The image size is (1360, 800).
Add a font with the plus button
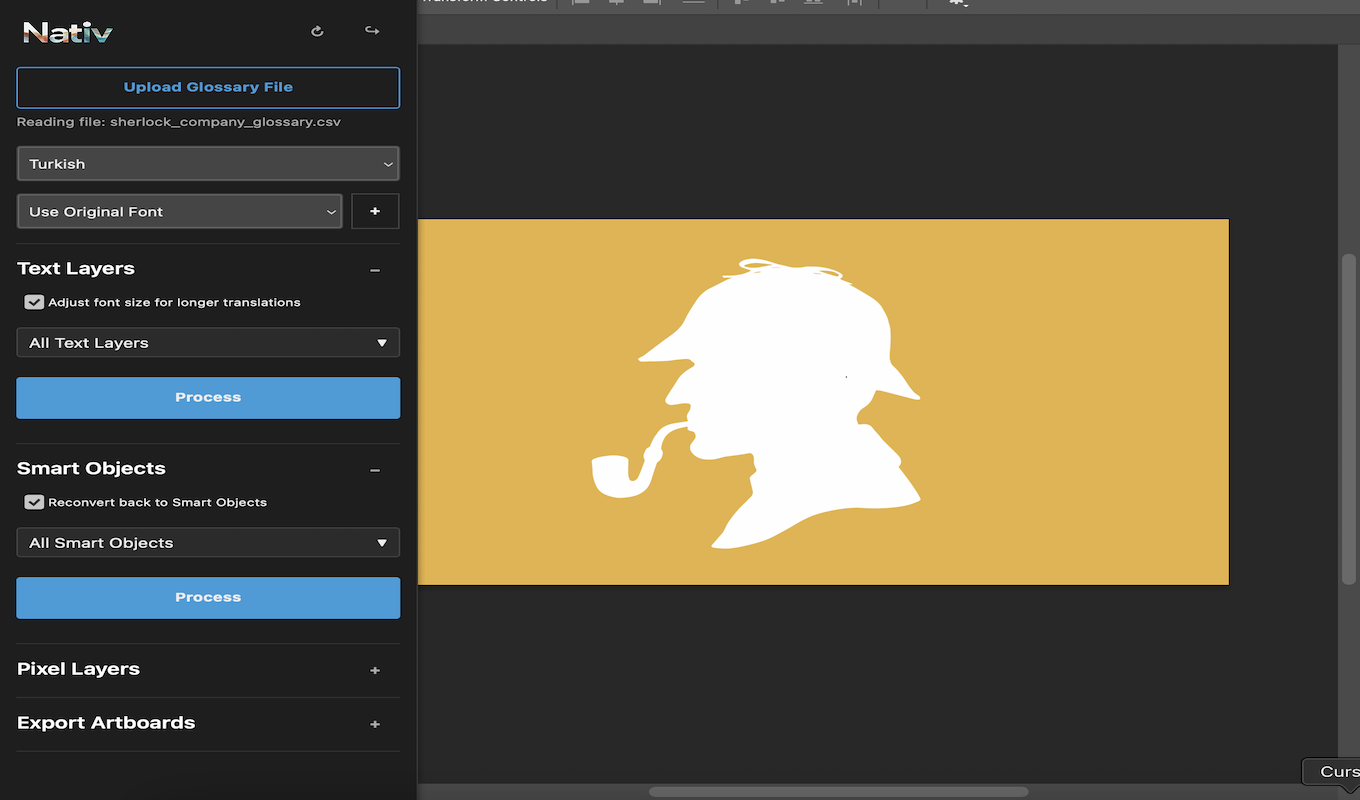point(375,211)
